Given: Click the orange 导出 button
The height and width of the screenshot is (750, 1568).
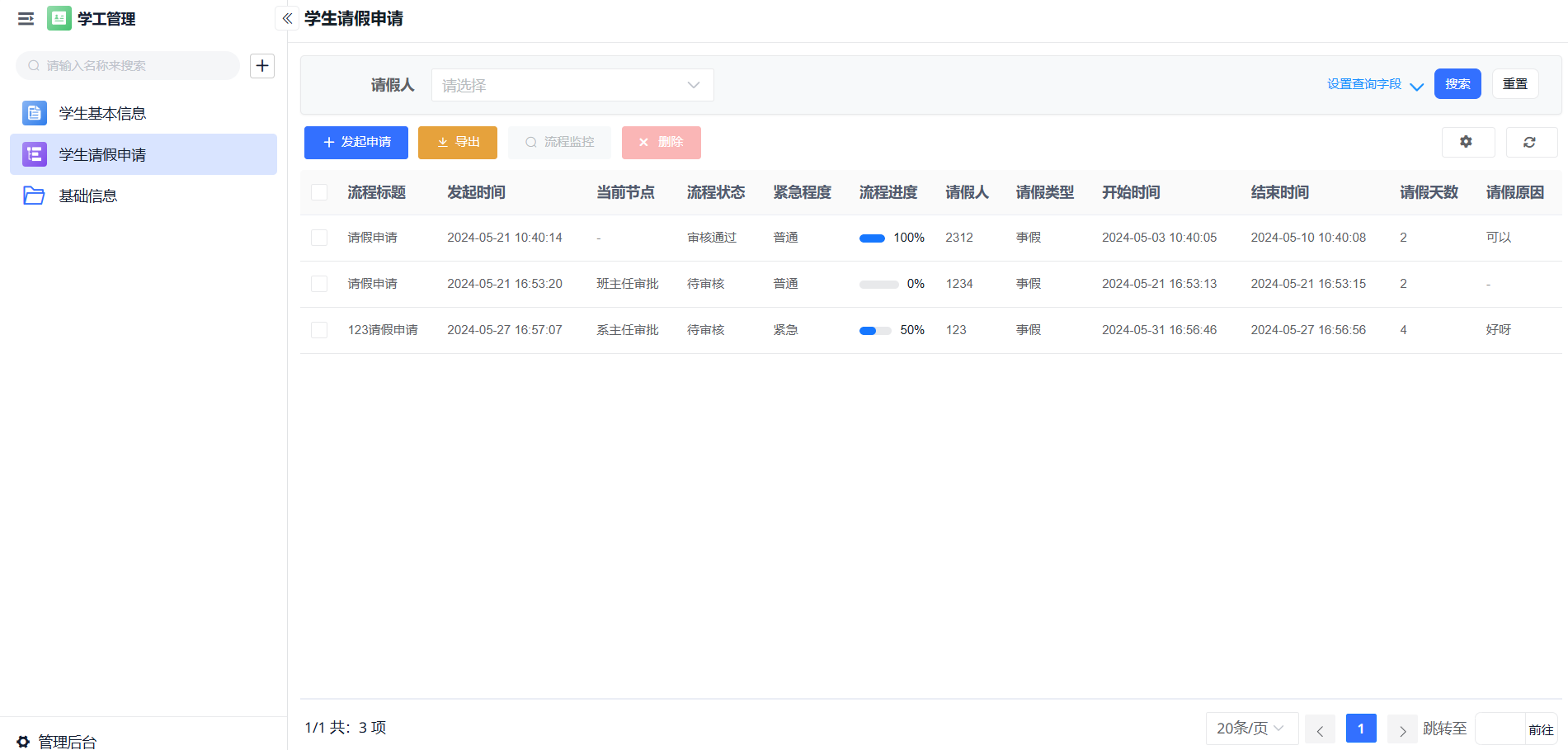Looking at the screenshot, I should coord(458,142).
